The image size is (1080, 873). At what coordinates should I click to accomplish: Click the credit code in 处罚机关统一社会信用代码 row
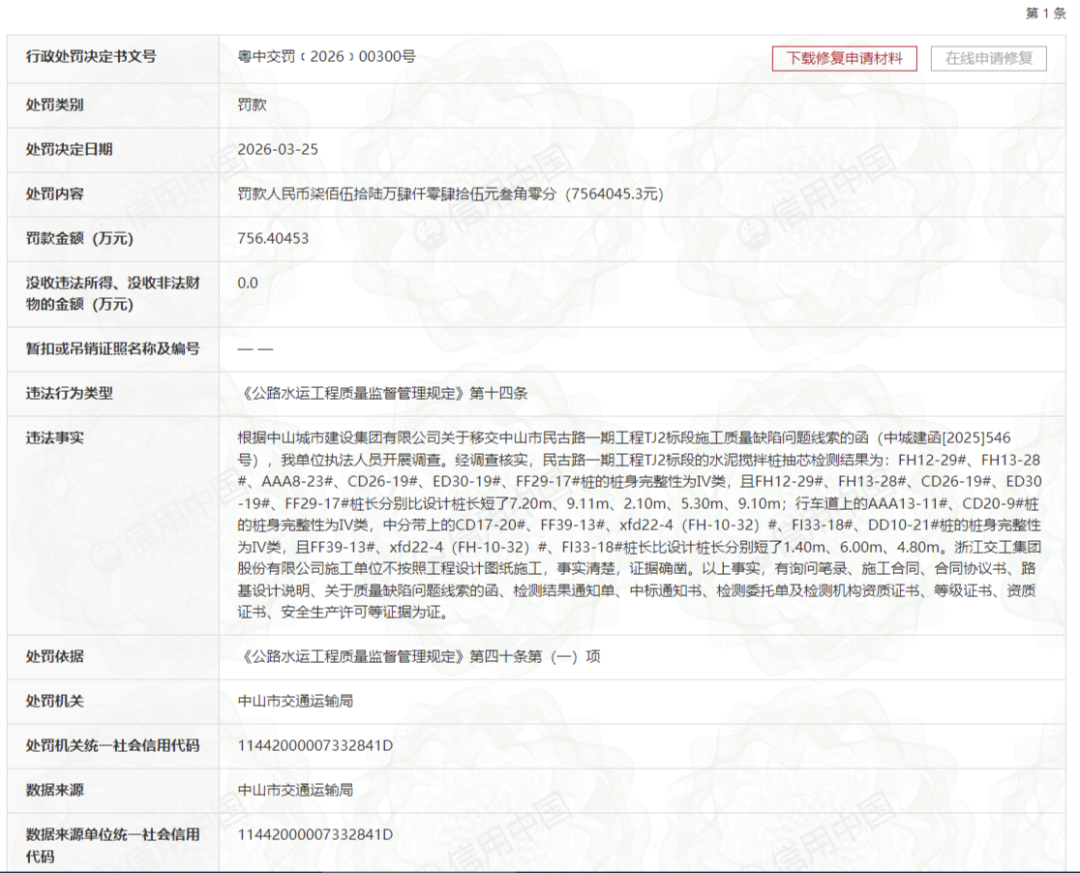coord(315,745)
